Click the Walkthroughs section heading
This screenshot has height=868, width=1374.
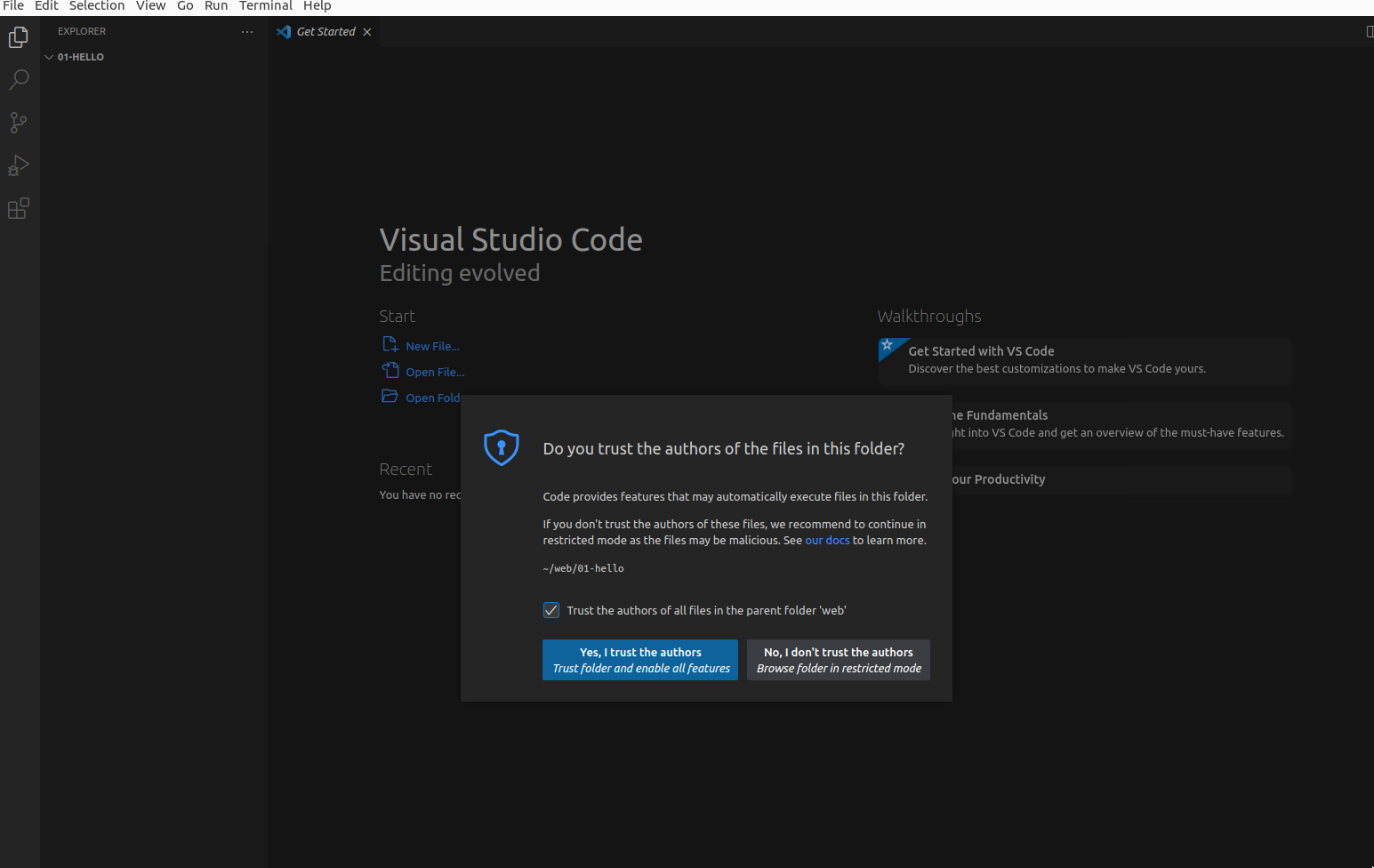coord(929,317)
